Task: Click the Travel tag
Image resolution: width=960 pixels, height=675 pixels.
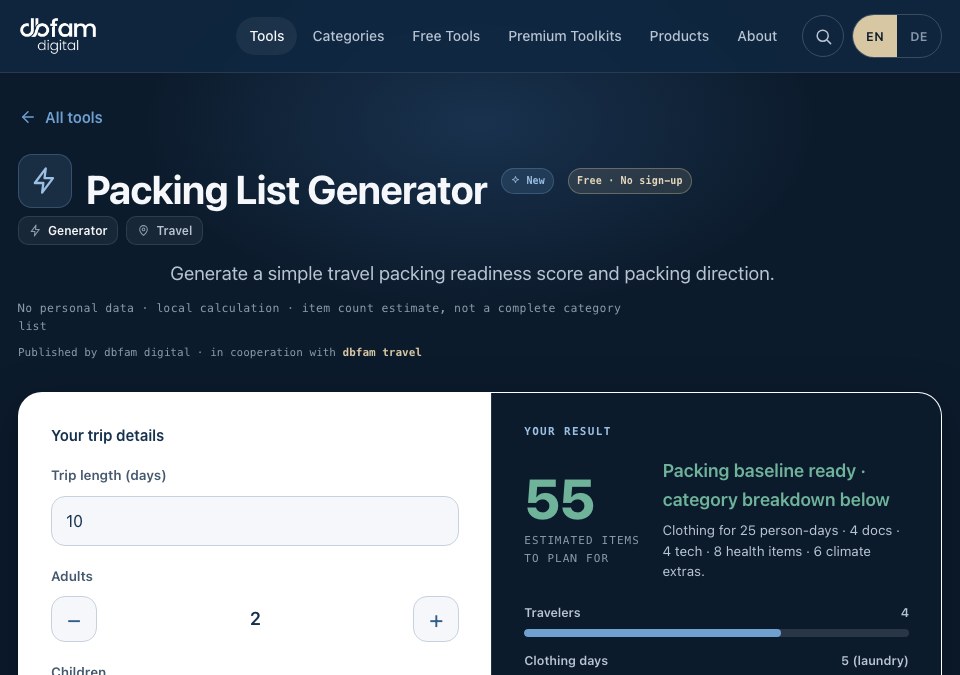Action: click(164, 230)
